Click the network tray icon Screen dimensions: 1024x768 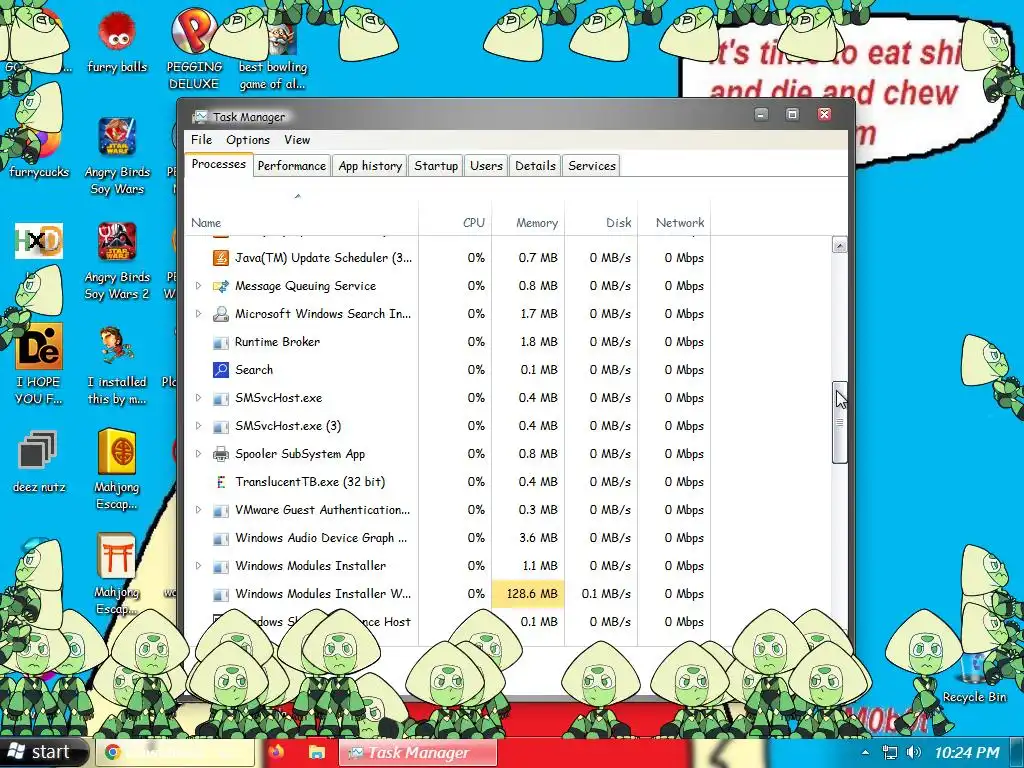point(889,752)
